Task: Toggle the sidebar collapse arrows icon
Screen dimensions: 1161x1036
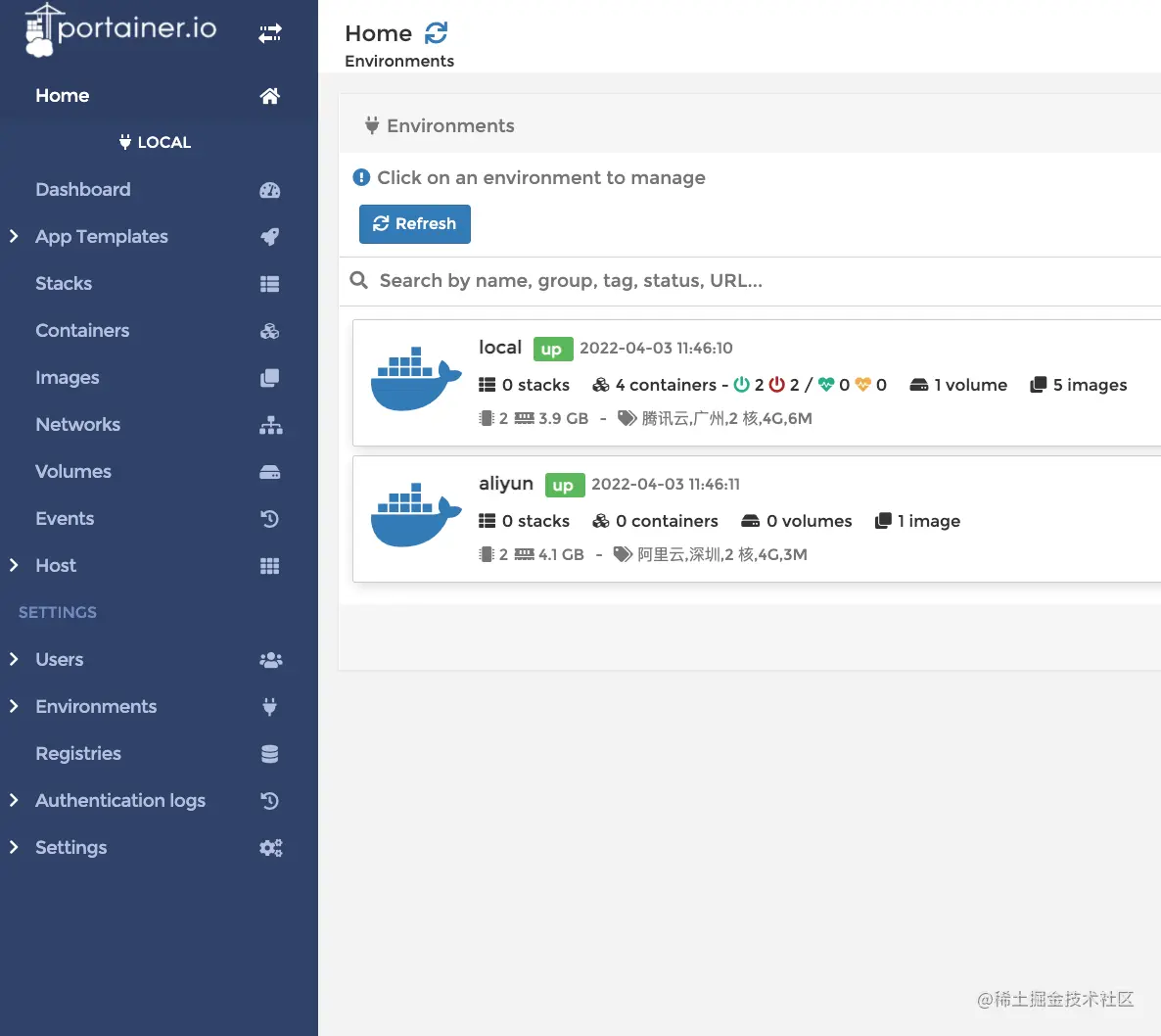Action: [x=270, y=33]
